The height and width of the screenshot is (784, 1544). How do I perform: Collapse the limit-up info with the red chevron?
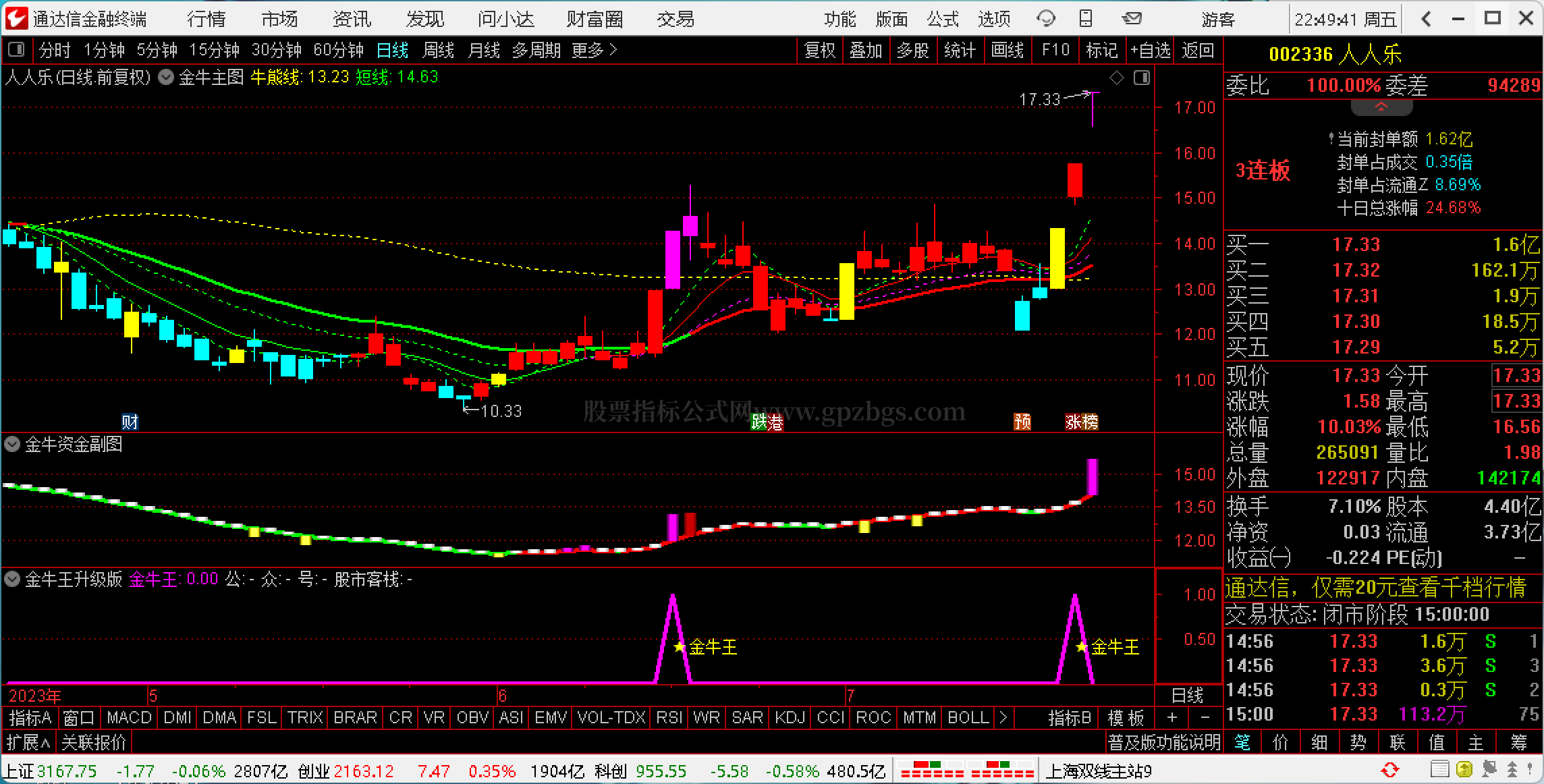pyautogui.click(x=1381, y=107)
